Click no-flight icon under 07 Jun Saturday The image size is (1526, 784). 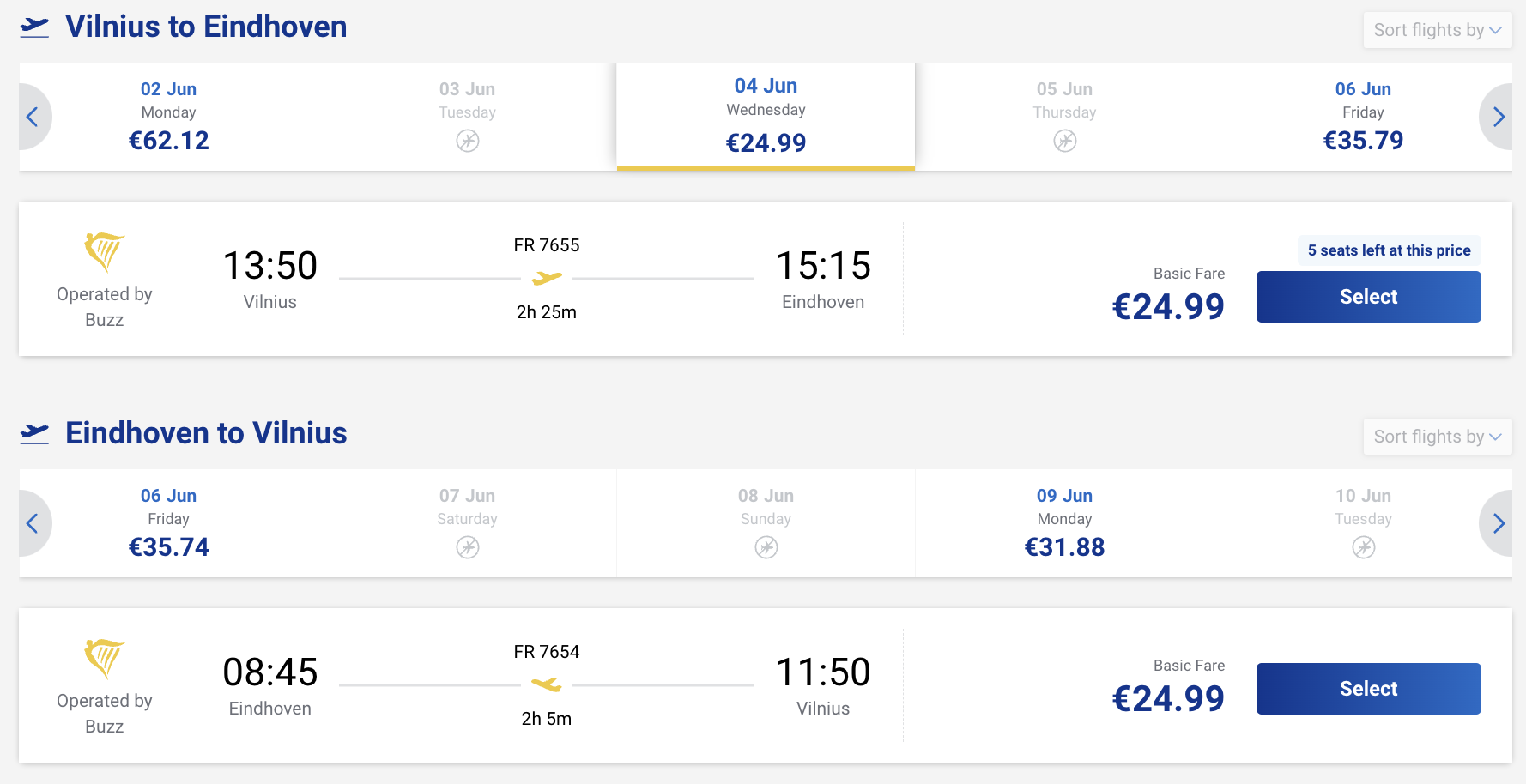pos(468,547)
